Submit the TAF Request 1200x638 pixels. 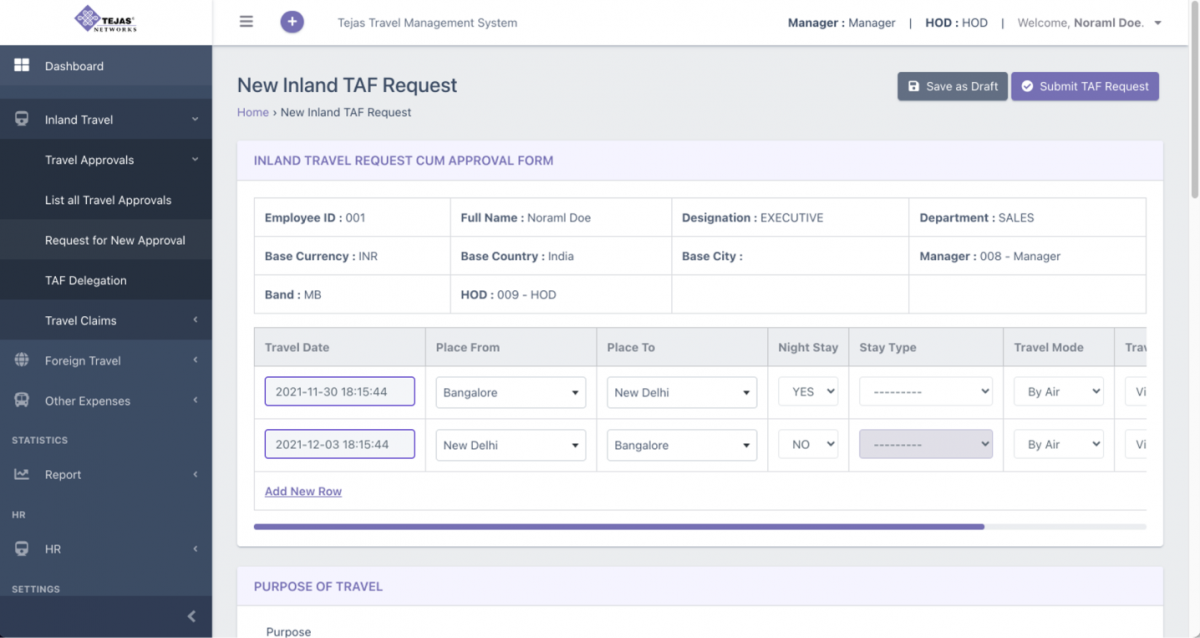click(x=1084, y=86)
